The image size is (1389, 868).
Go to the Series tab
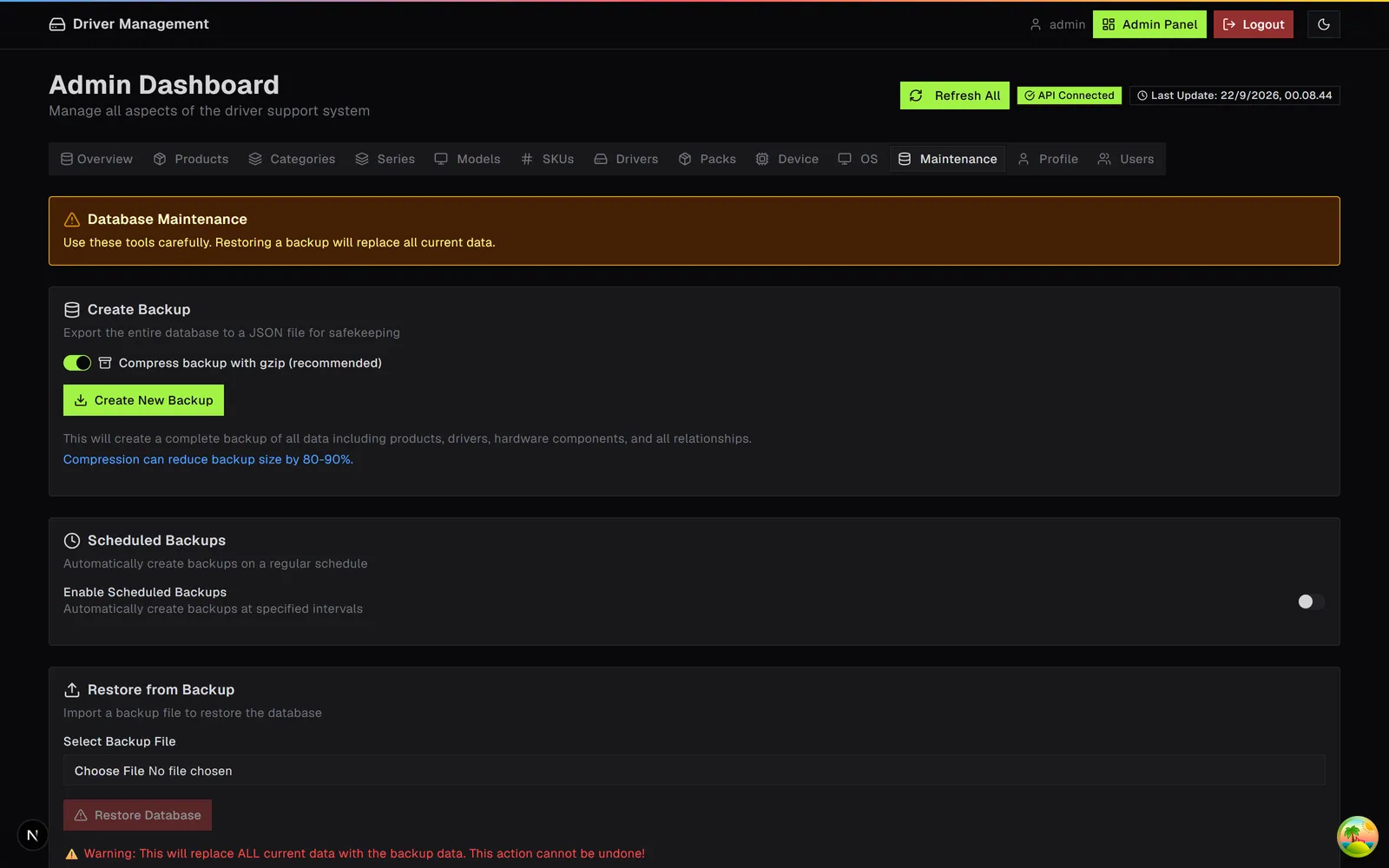pos(385,159)
